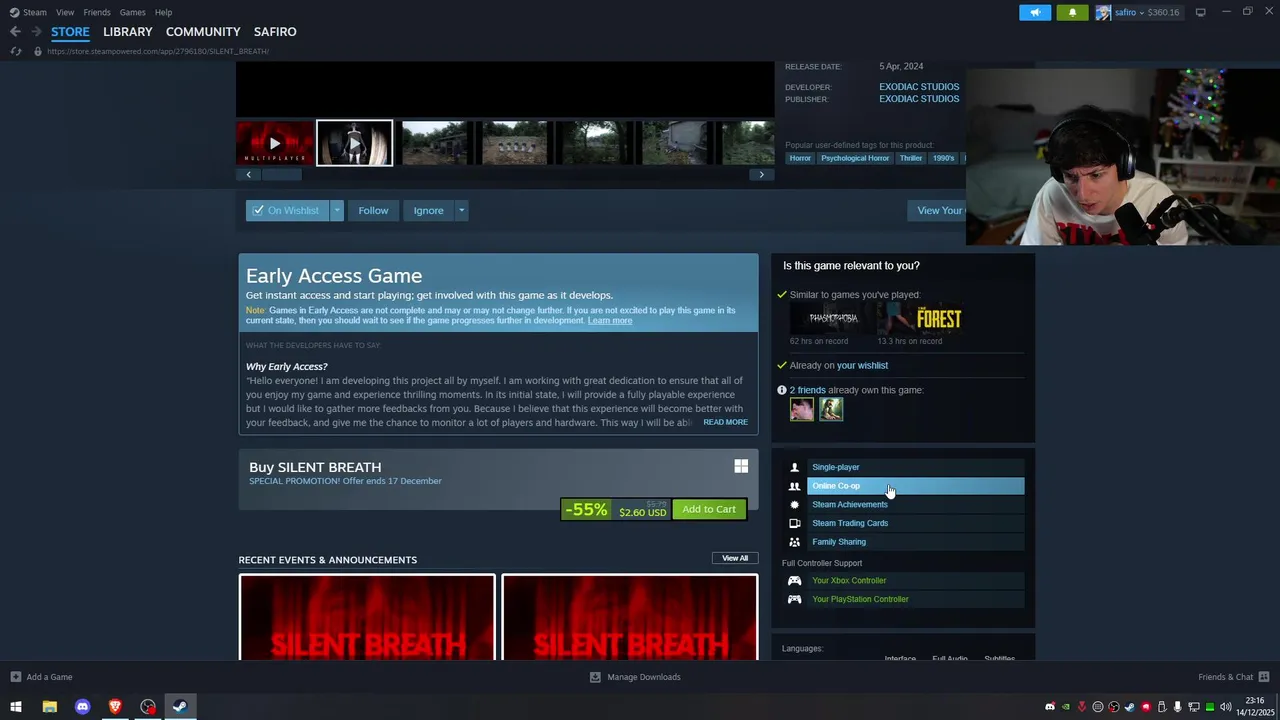Show previous media thumbnails with left arrow
The width and height of the screenshot is (1280, 720).
(x=249, y=174)
